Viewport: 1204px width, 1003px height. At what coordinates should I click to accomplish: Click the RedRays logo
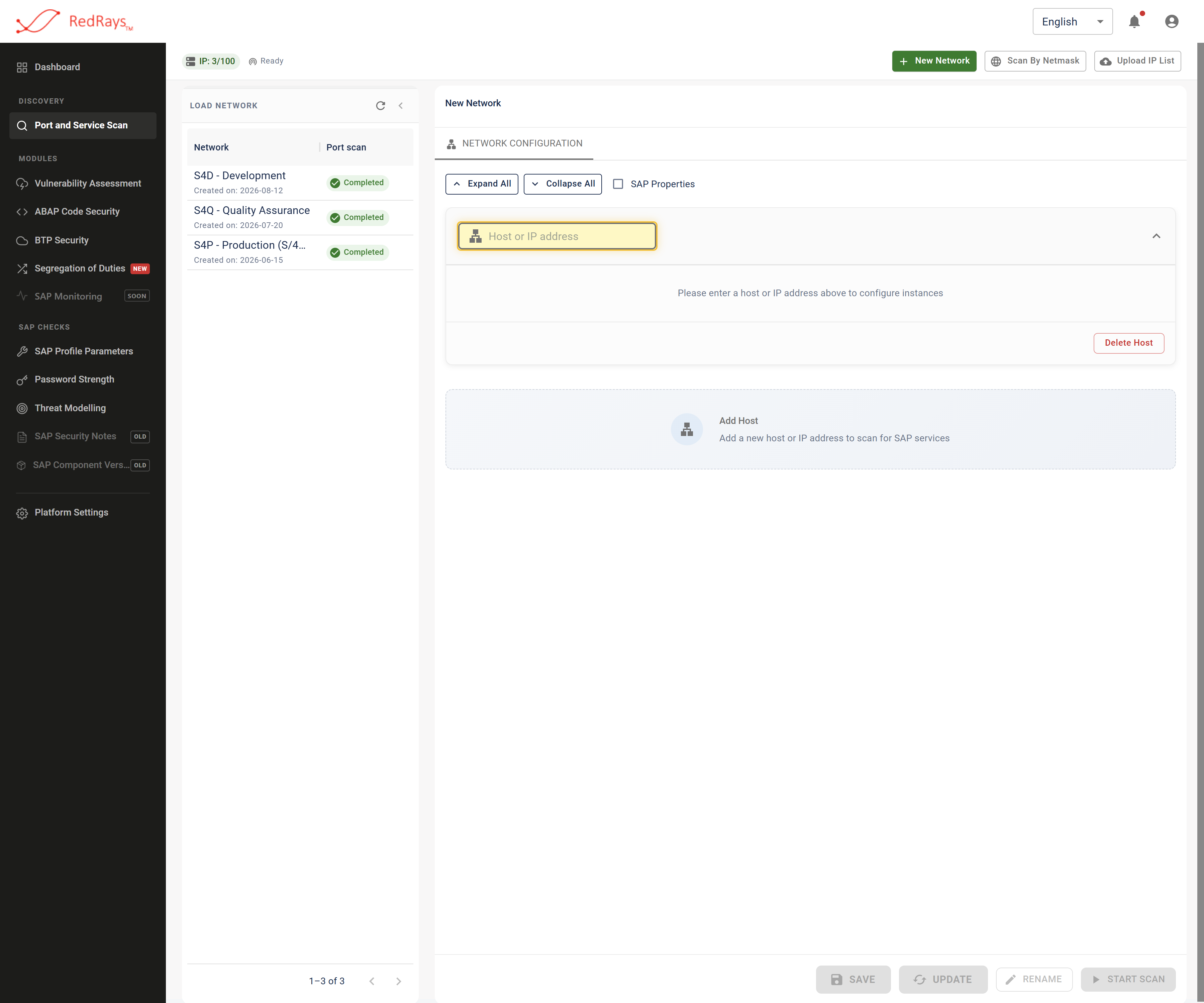click(x=75, y=22)
